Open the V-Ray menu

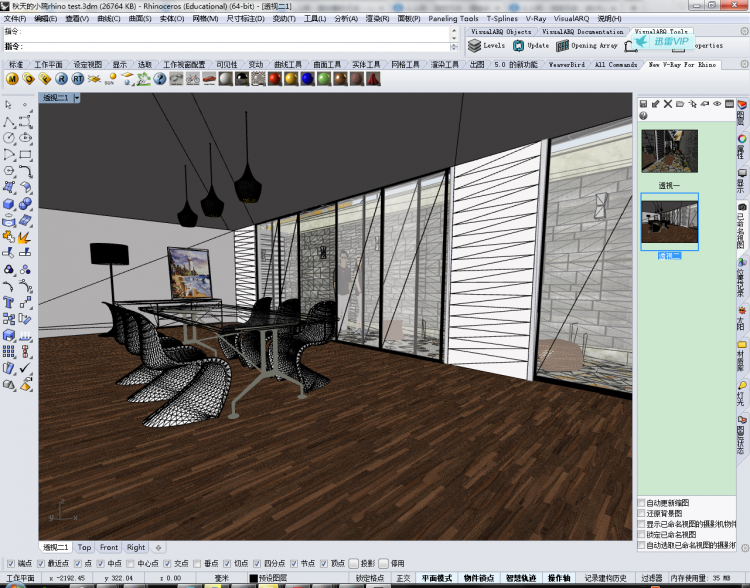535,19
